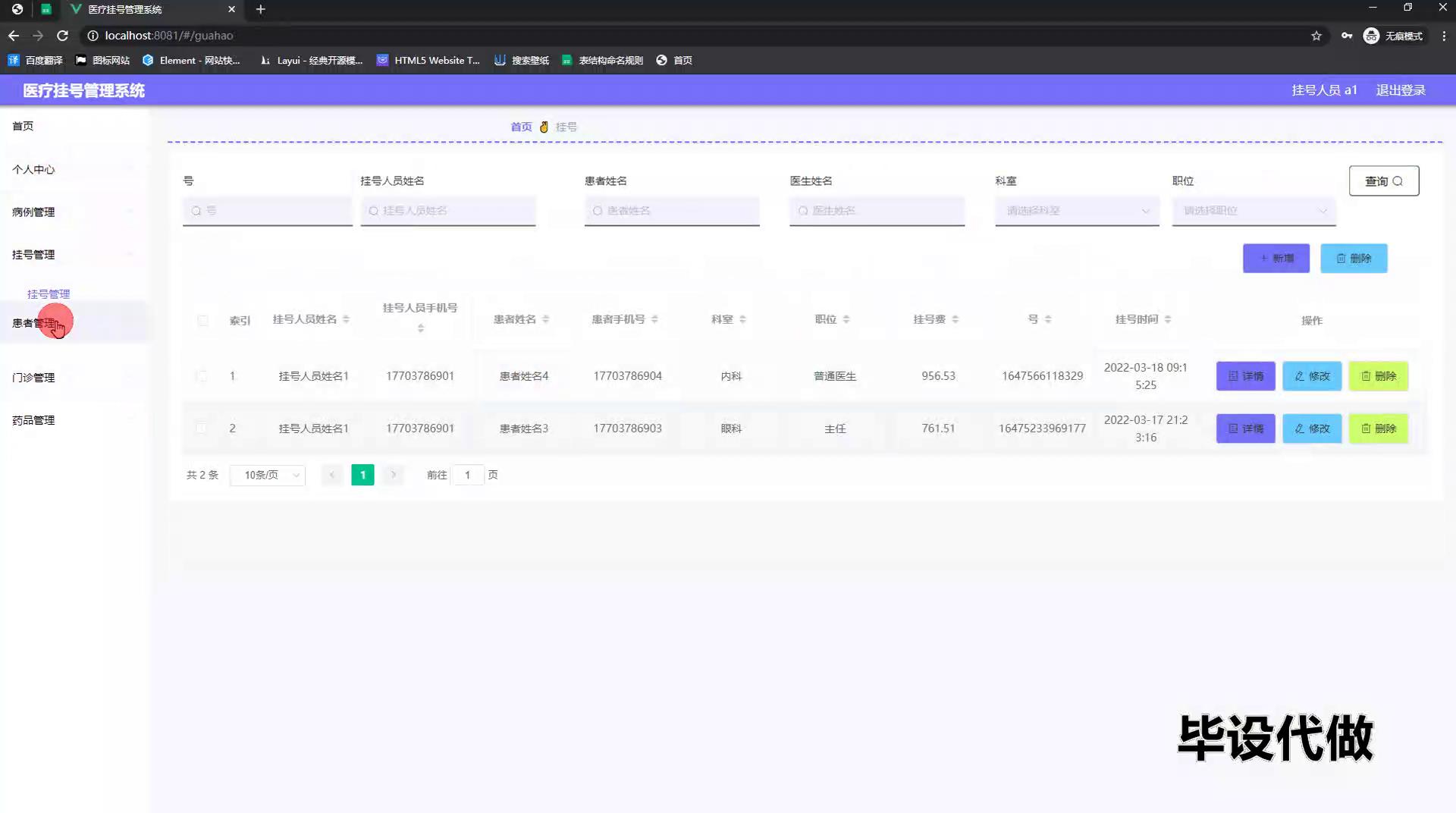The width and height of the screenshot is (1456, 813).
Task: Sort by 挂号时间 column sort arrows
Action: (x=1167, y=319)
